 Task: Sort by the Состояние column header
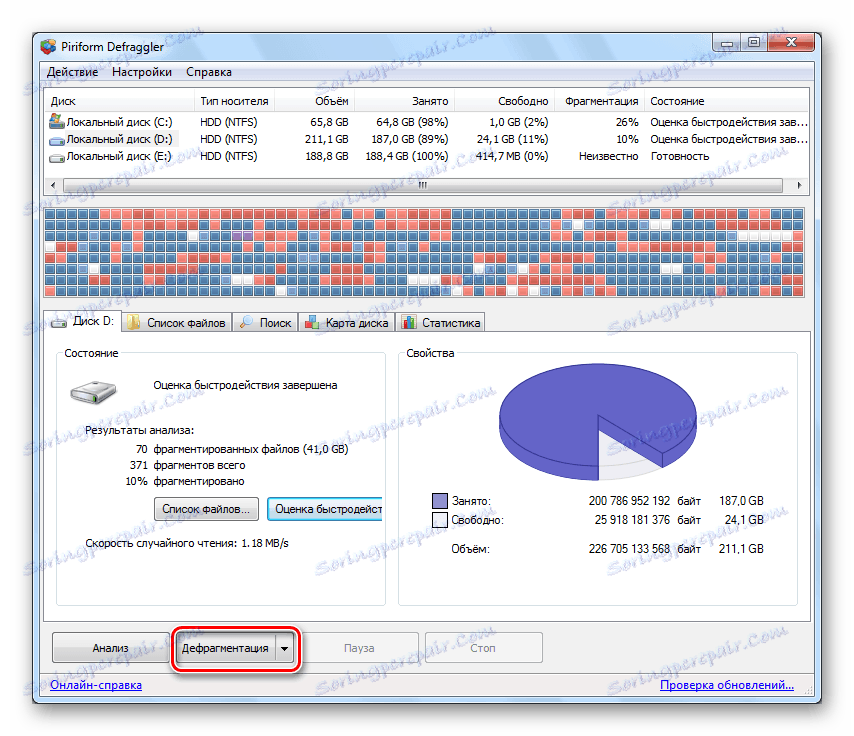(726, 101)
